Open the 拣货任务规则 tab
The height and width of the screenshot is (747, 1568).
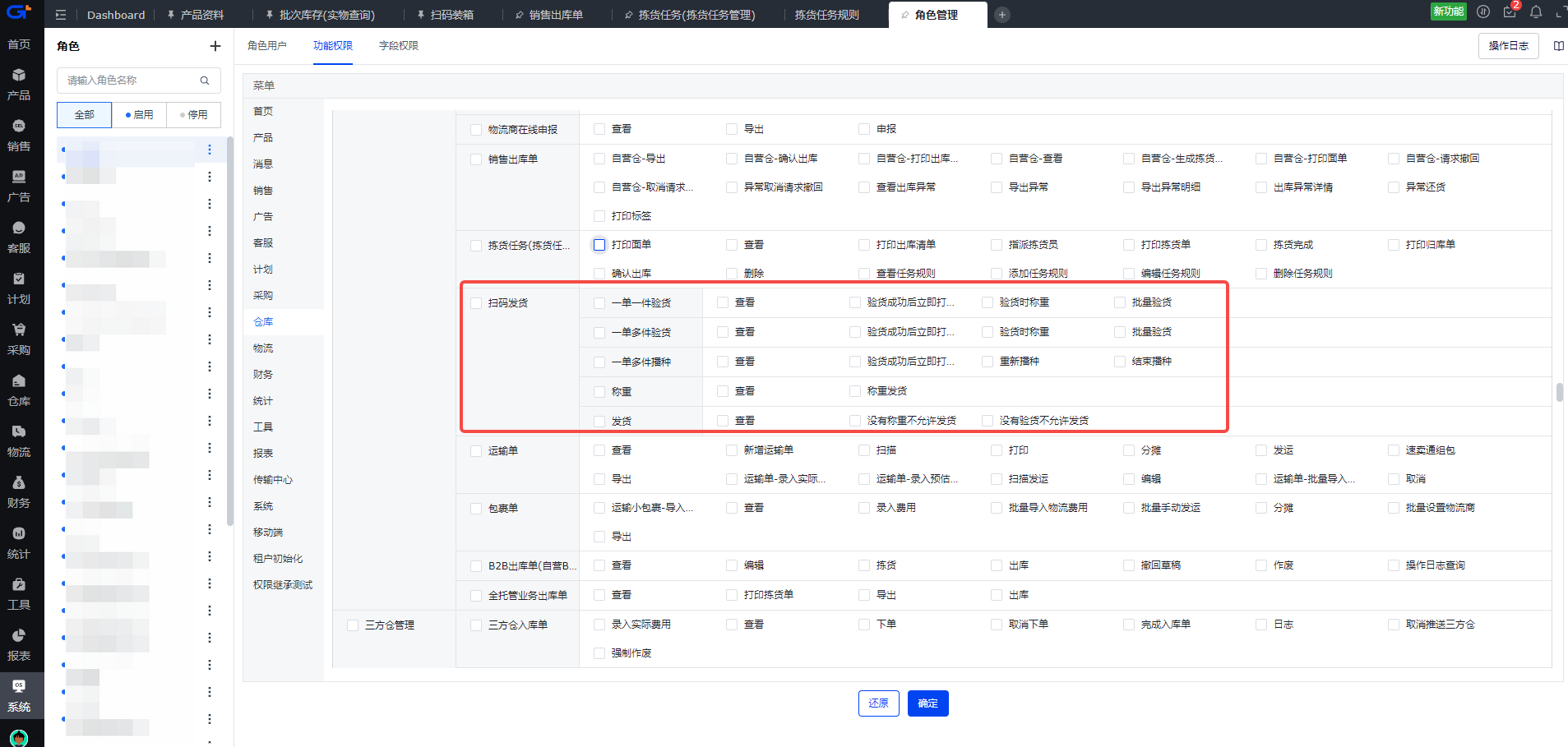click(x=826, y=15)
